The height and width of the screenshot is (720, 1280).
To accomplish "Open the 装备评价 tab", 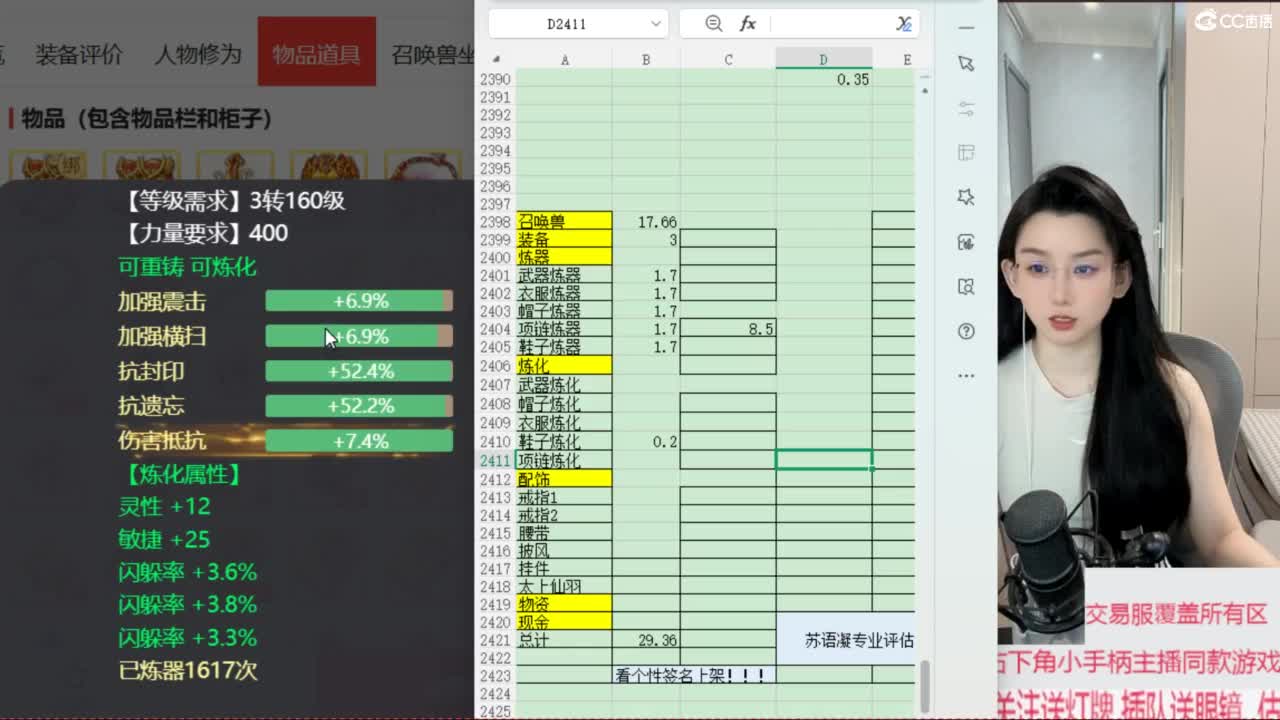I will click(79, 54).
